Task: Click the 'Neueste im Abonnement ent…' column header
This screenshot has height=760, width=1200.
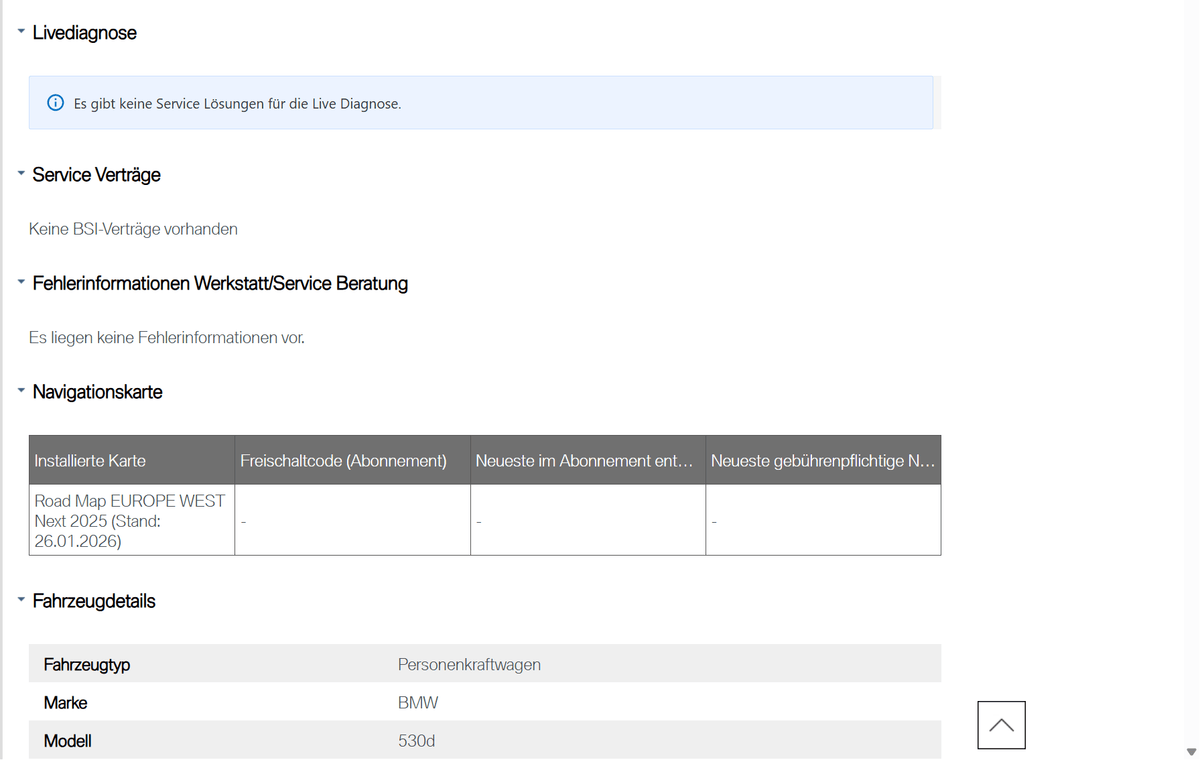Action: (588, 460)
